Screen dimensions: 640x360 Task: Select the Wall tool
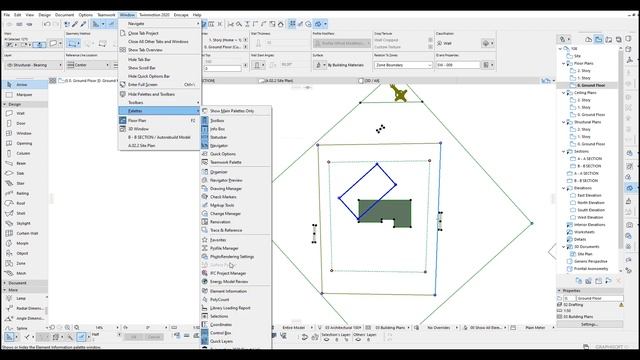coord(24,113)
